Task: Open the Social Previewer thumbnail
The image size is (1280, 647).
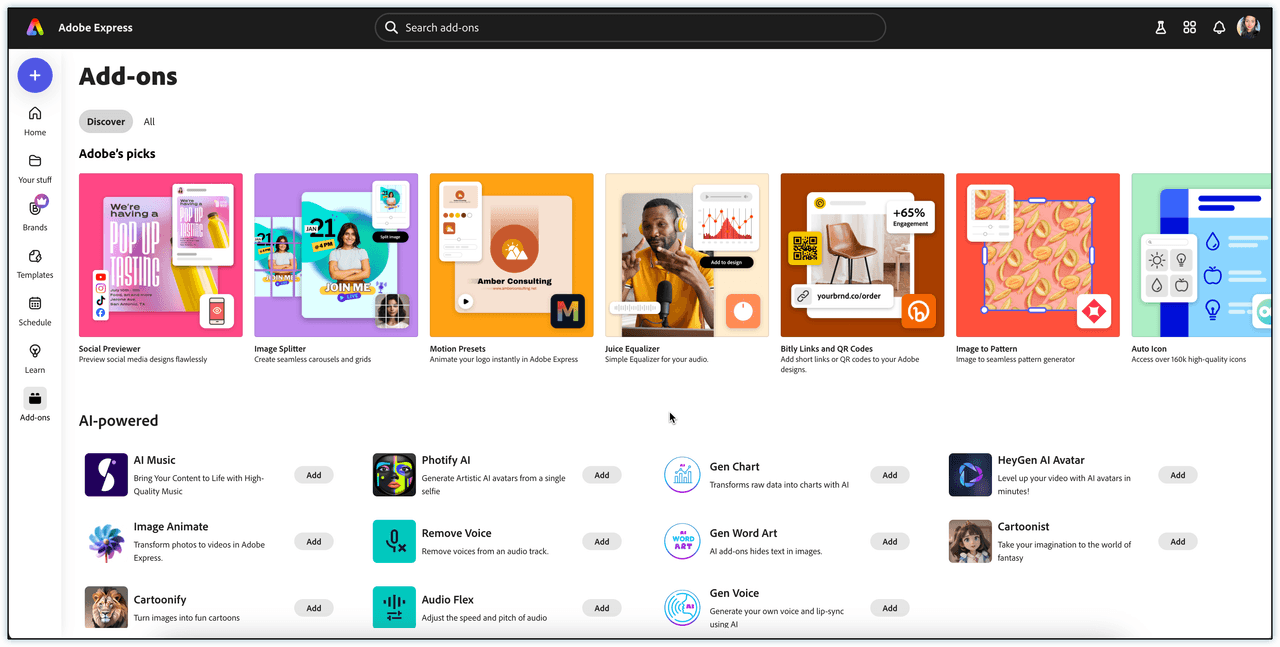Action: 161,255
